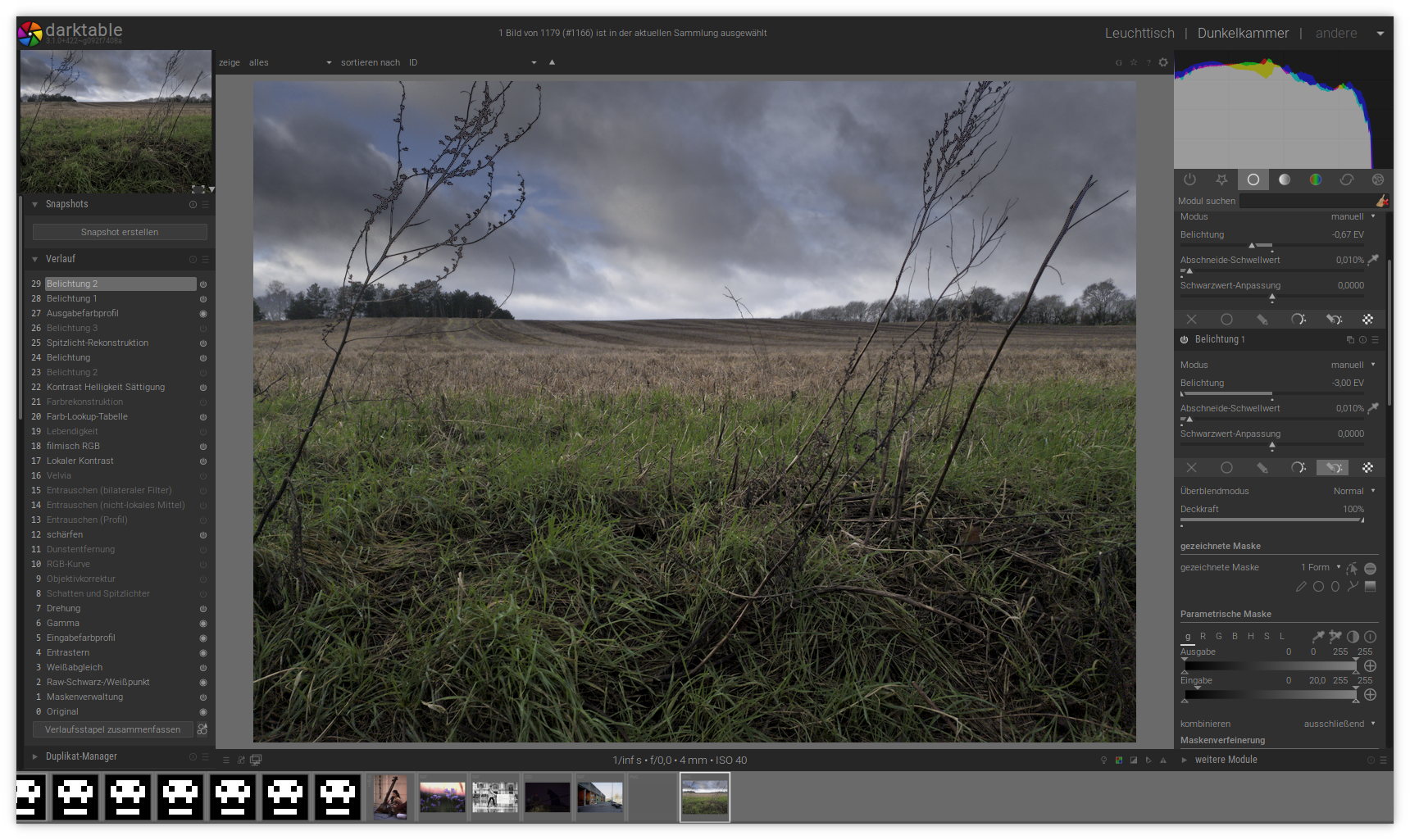Select raster mask mode in Belichtung 1

[x=1367, y=468]
